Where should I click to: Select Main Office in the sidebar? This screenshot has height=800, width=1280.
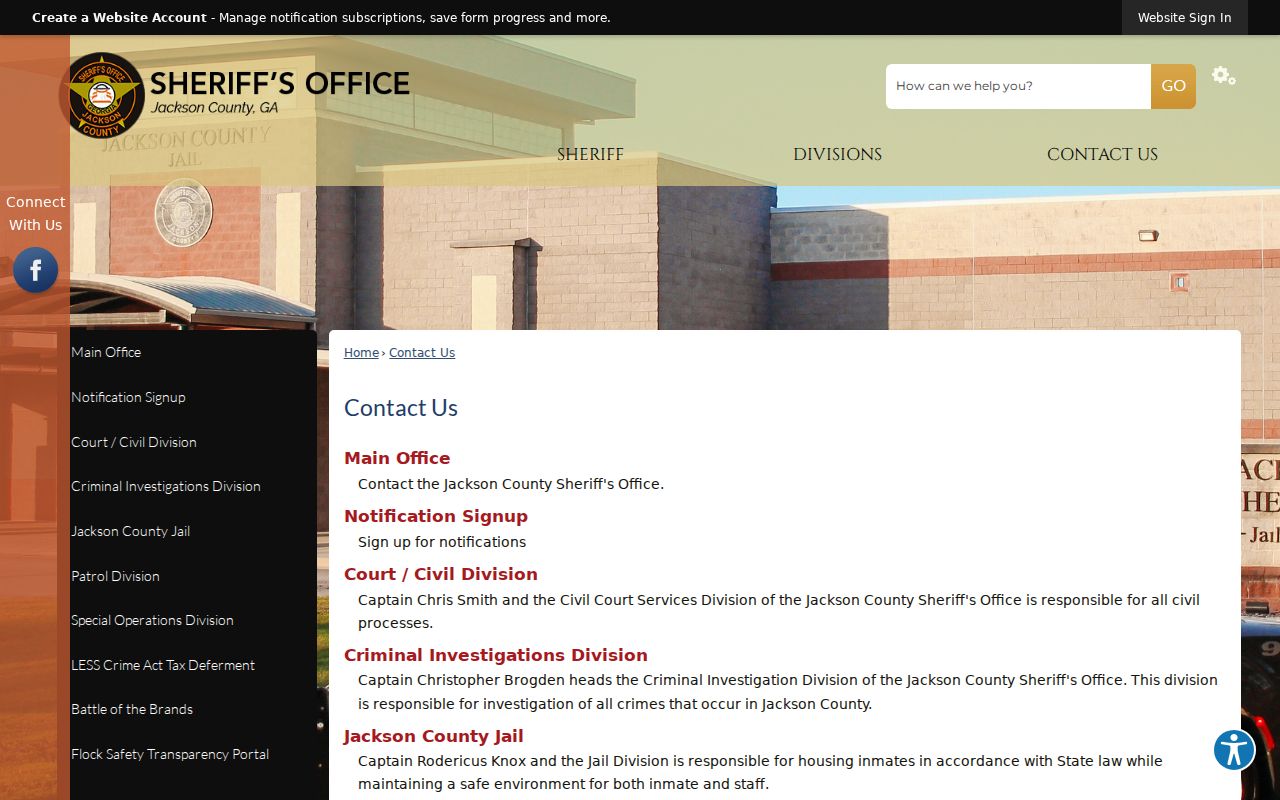click(106, 352)
